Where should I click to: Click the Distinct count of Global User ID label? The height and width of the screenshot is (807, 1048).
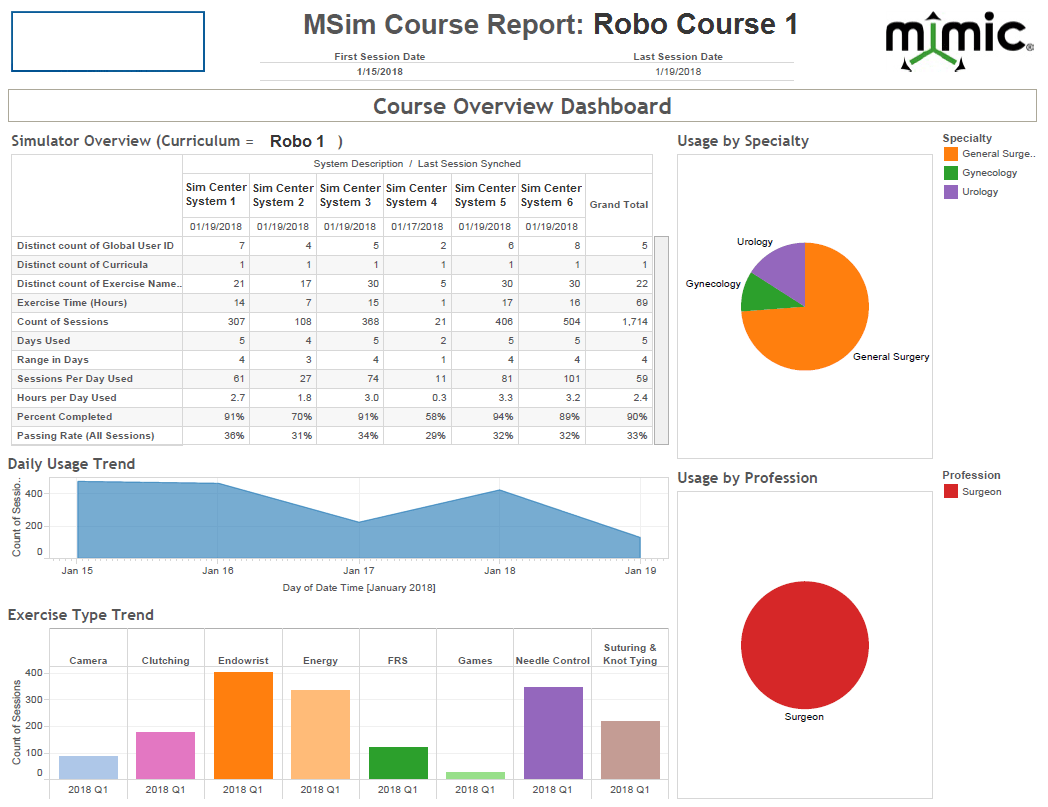coord(96,245)
